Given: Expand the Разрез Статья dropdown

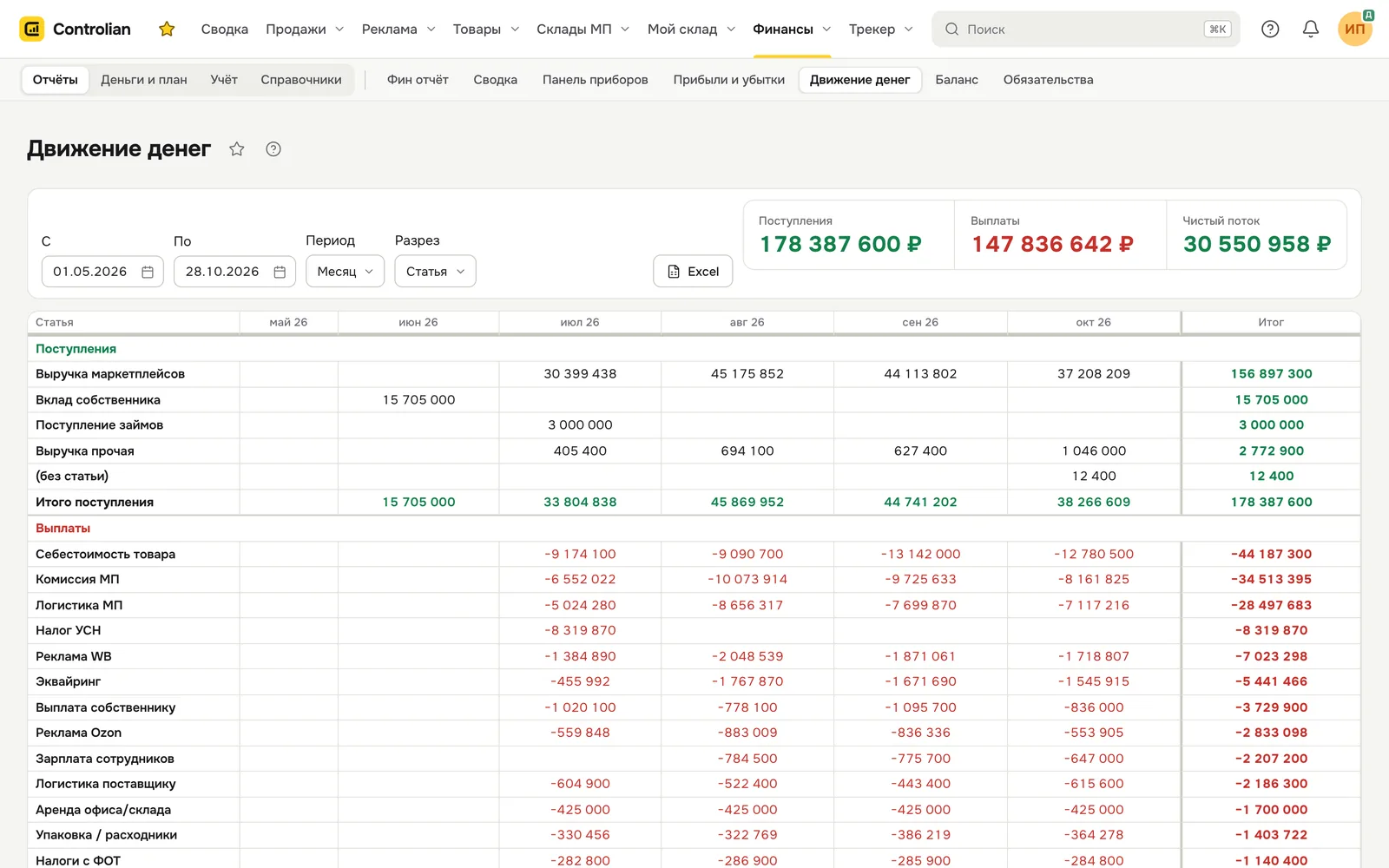Looking at the screenshot, I should click(x=436, y=272).
